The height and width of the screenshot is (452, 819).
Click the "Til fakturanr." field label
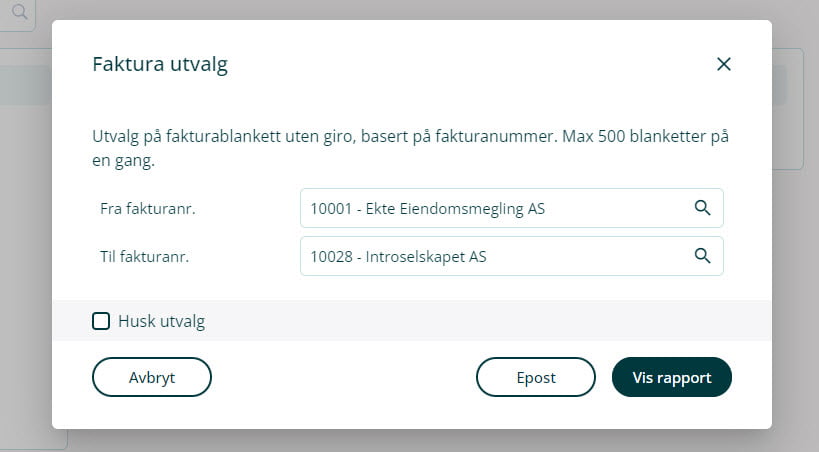pos(144,256)
